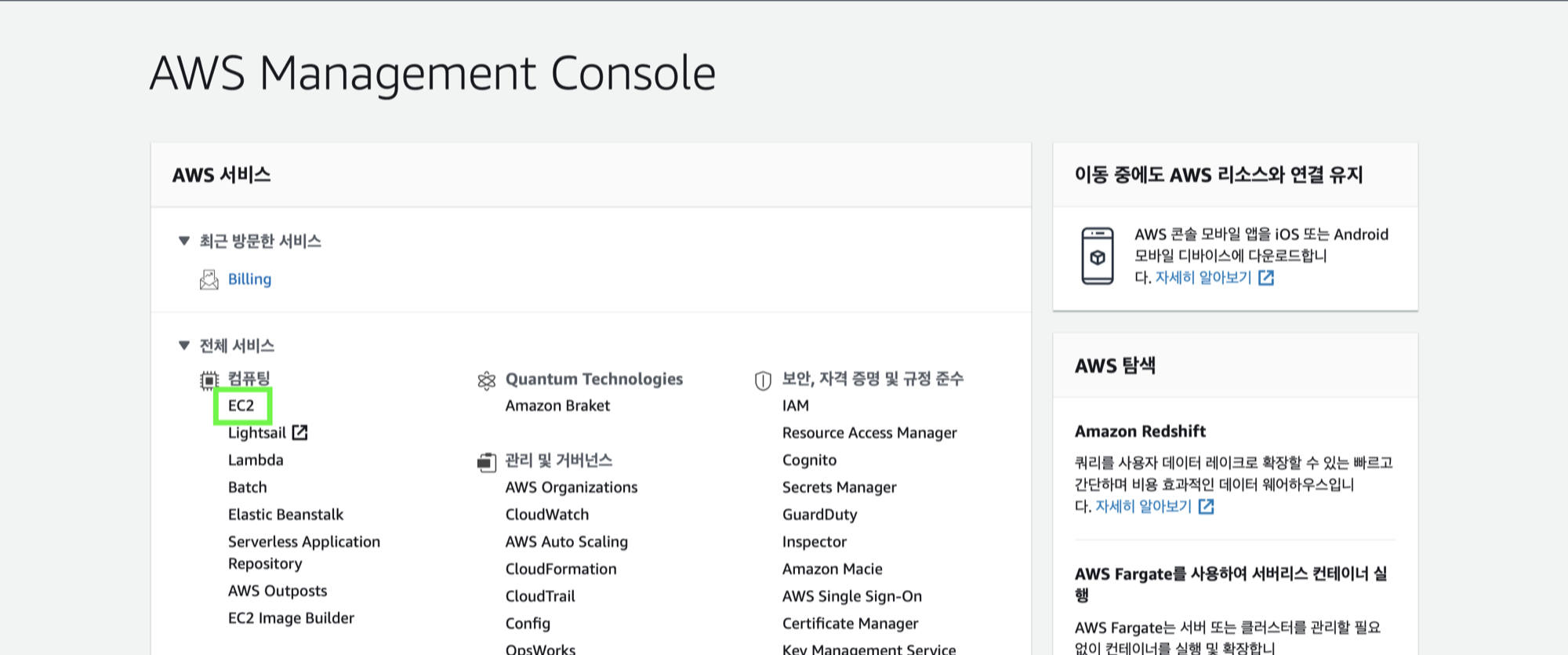The image size is (1568, 655).
Task: Collapse the 최근 방문한 서비스 section
Action: (x=184, y=241)
